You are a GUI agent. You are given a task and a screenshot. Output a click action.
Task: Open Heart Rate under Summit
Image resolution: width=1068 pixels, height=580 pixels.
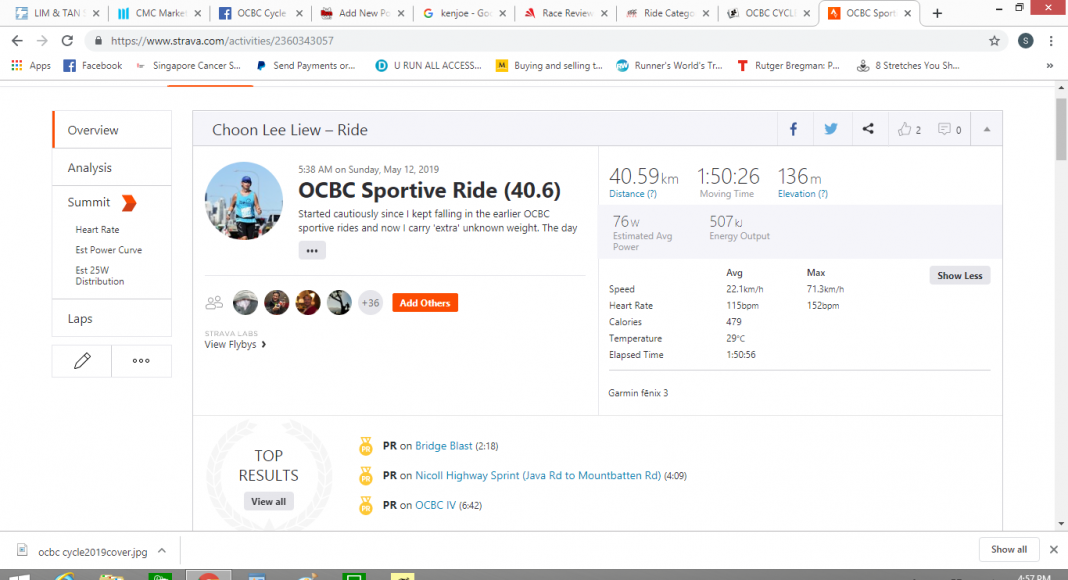tap(97, 230)
